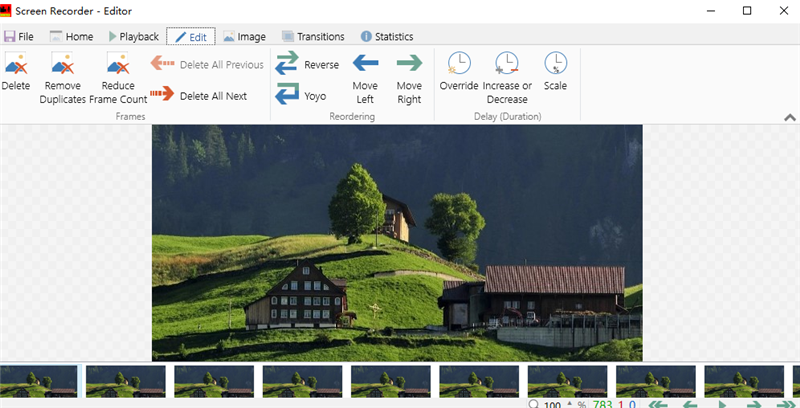The image size is (800, 408).
Task: Apply the Yoyo reordering
Action: pyautogui.click(x=301, y=95)
